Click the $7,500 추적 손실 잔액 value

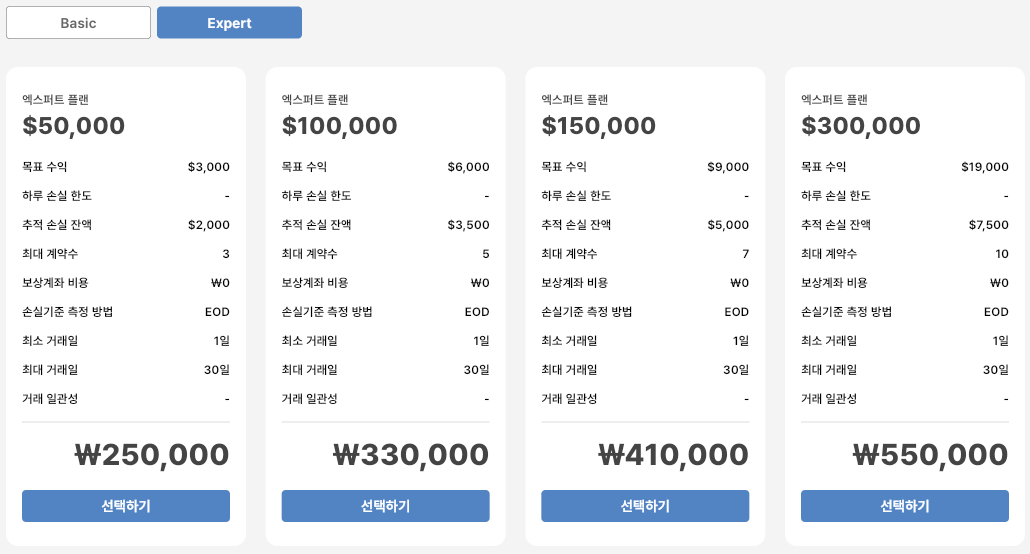[x=988, y=225]
